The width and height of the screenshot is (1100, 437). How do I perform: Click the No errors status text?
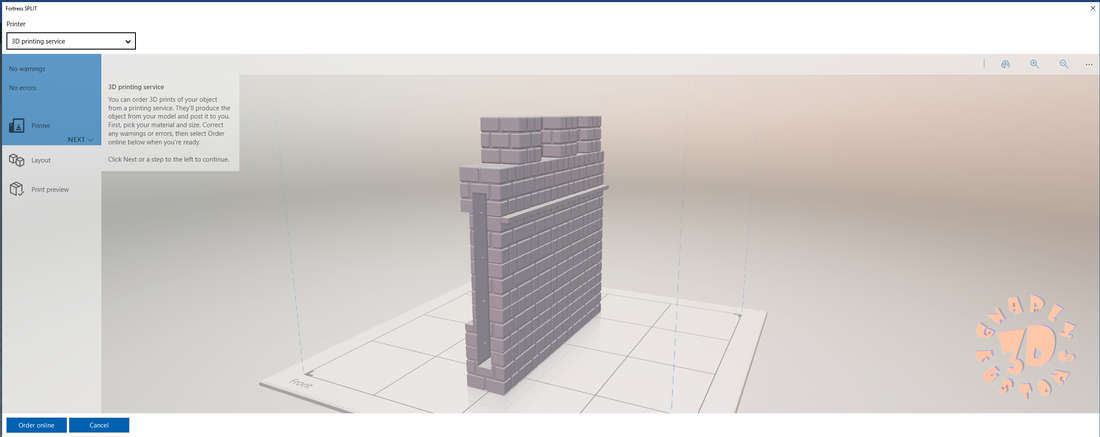22,88
